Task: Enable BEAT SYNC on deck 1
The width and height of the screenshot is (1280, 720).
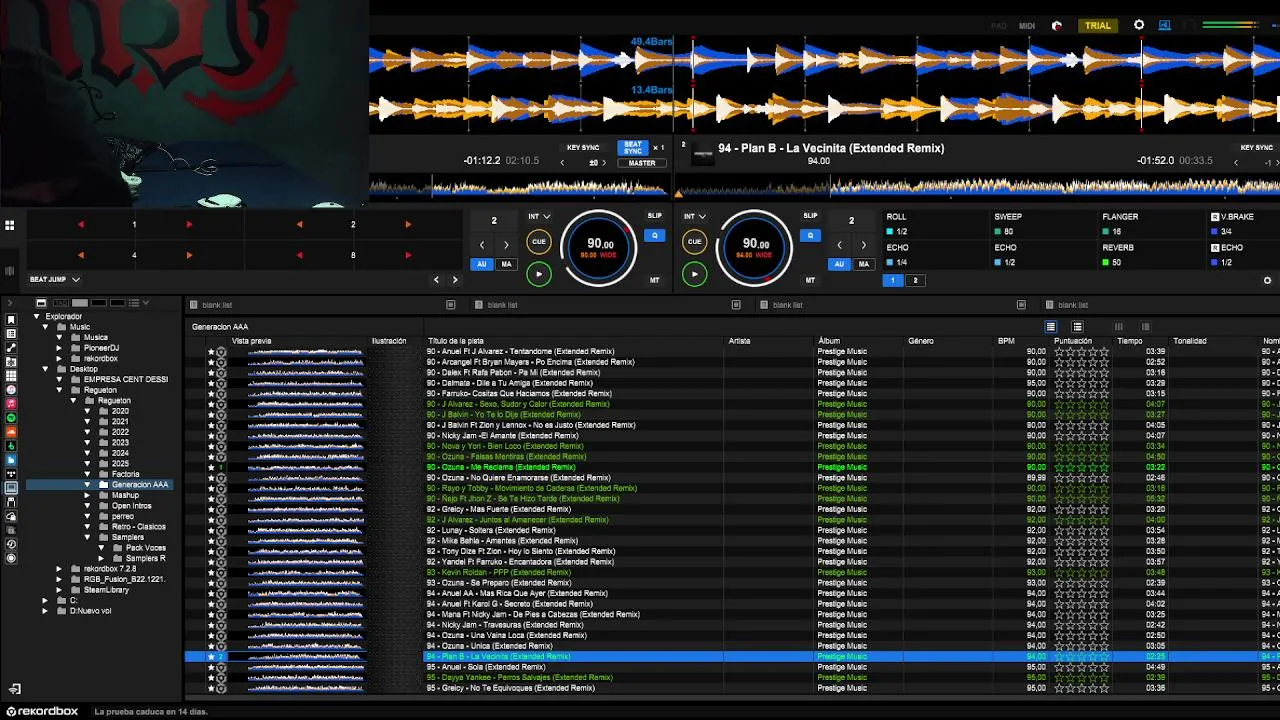Action: point(633,148)
